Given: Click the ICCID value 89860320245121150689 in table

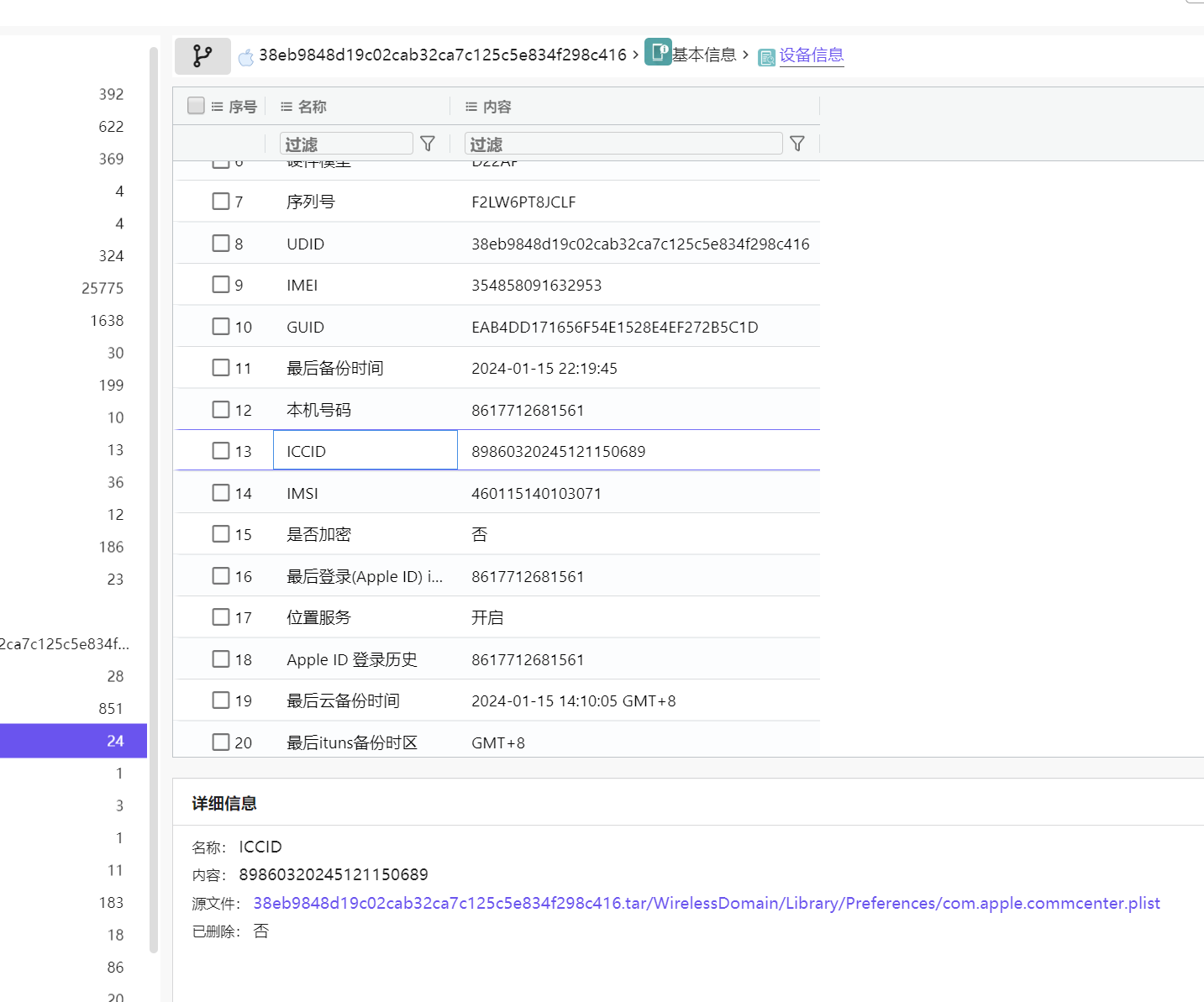Looking at the screenshot, I should click(558, 451).
